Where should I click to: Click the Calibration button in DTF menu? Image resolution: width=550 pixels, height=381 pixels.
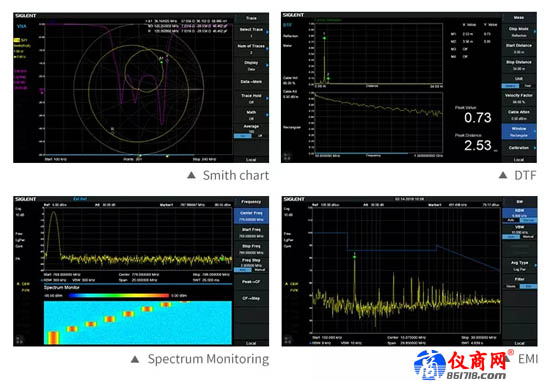click(x=519, y=148)
